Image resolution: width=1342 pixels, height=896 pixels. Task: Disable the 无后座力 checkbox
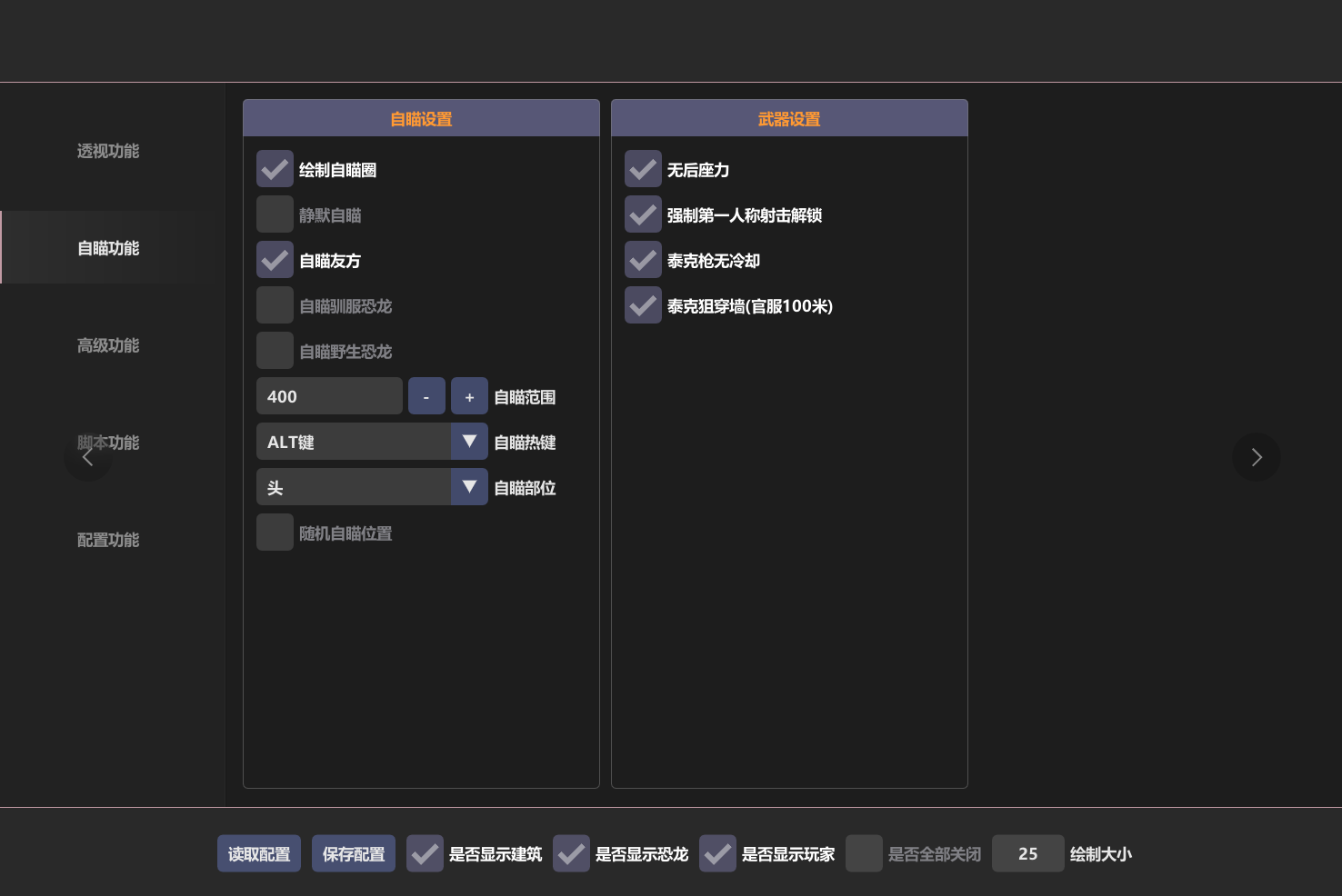(x=643, y=169)
